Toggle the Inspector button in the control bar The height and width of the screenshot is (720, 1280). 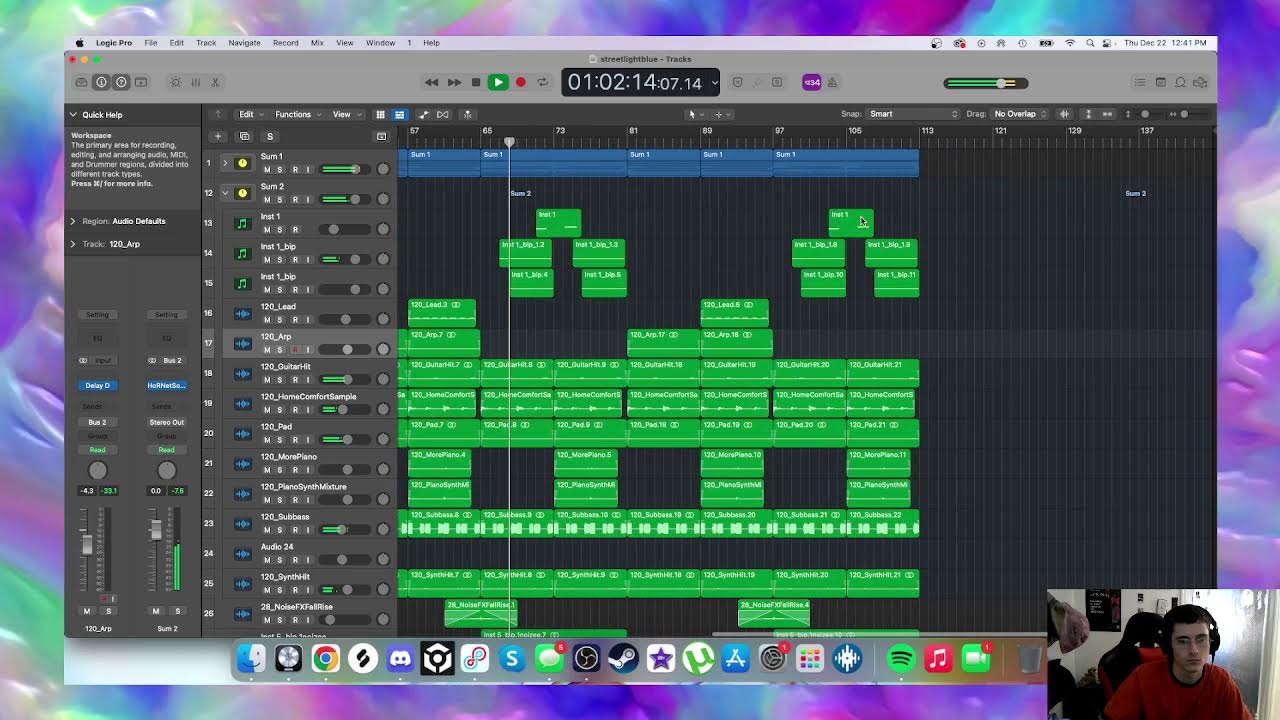point(101,82)
